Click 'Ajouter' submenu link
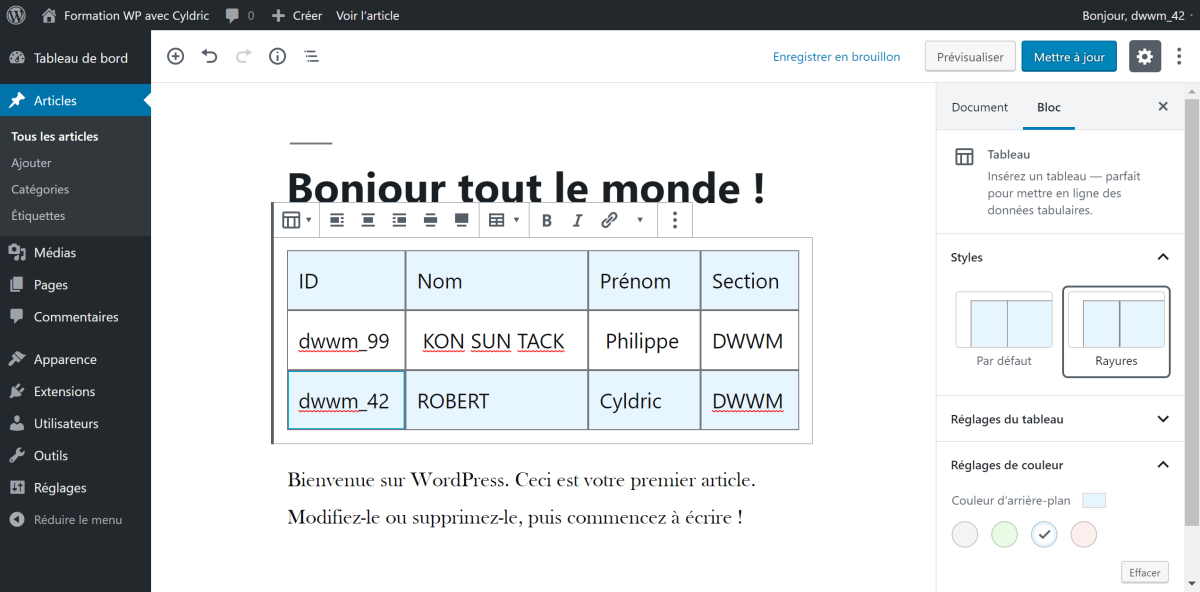Screen dimensions: 1200x592 pos(31,163)
